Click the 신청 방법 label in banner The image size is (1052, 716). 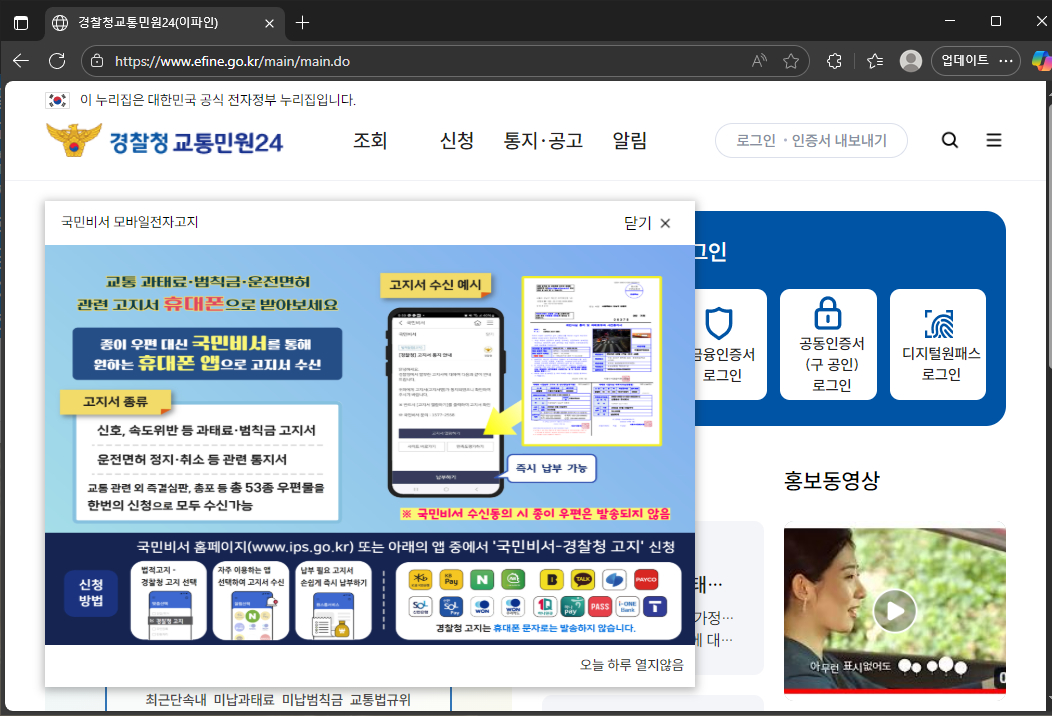coord(91,593)
